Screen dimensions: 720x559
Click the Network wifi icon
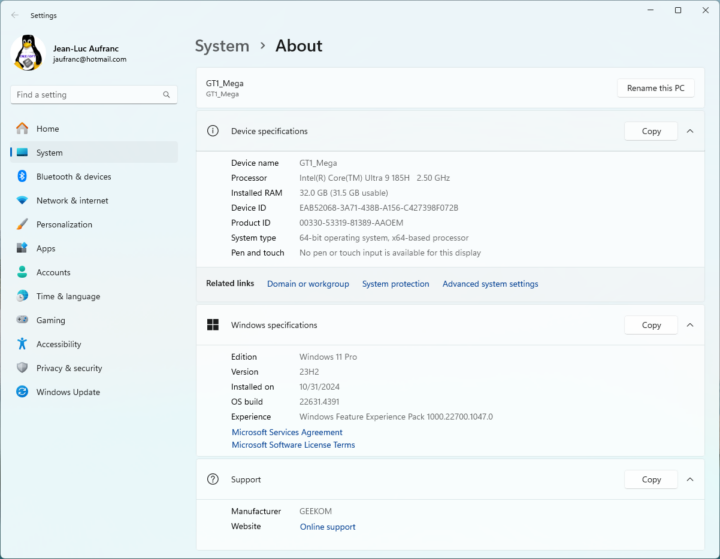point(22,200)
